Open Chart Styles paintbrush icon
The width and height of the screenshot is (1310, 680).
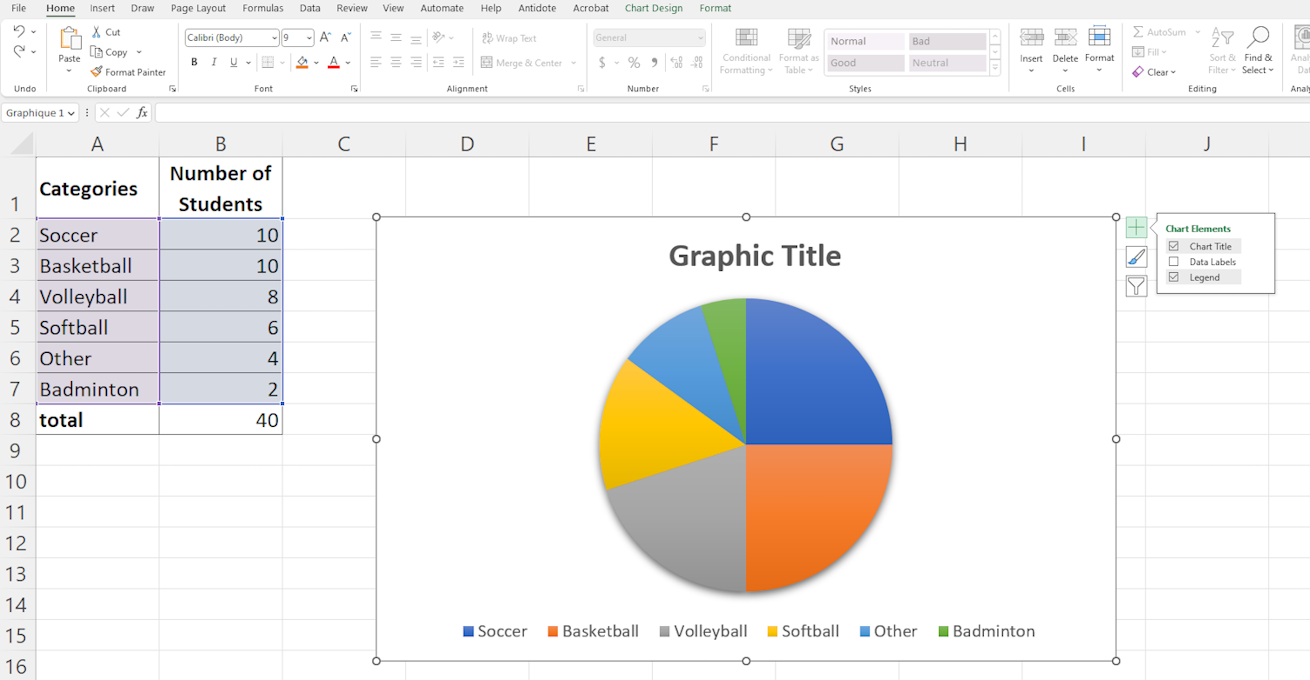coord(1136,257)
